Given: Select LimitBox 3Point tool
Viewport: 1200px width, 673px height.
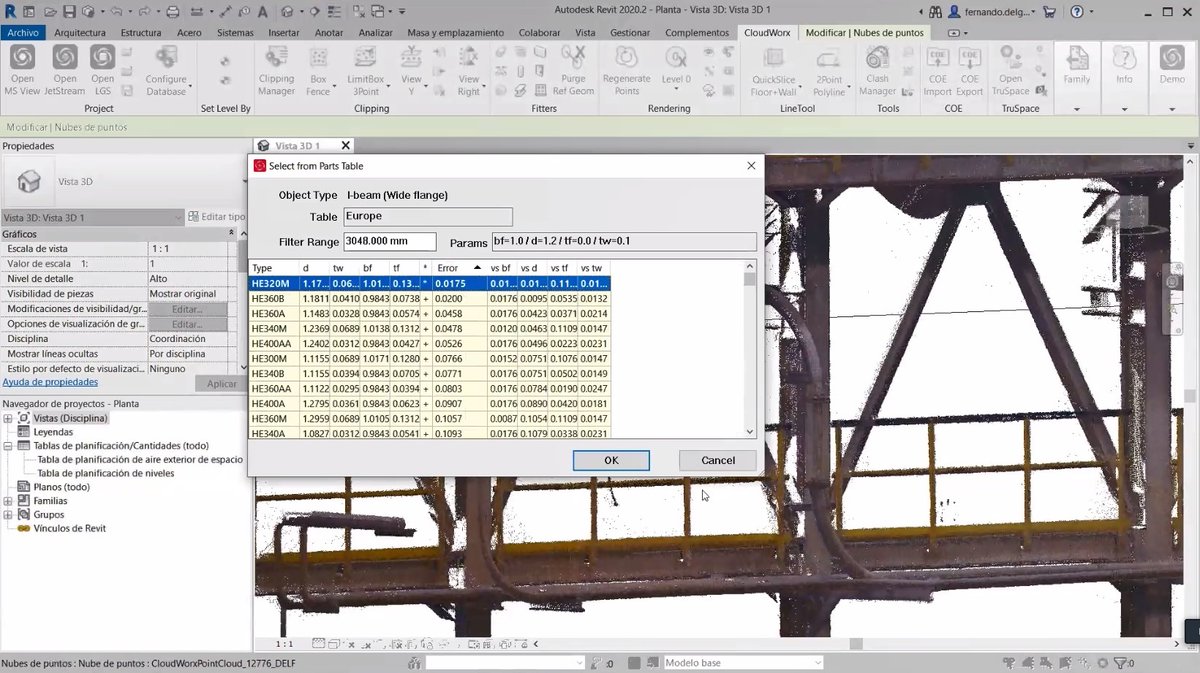Looking at the screenshot, I should (366, 70).
